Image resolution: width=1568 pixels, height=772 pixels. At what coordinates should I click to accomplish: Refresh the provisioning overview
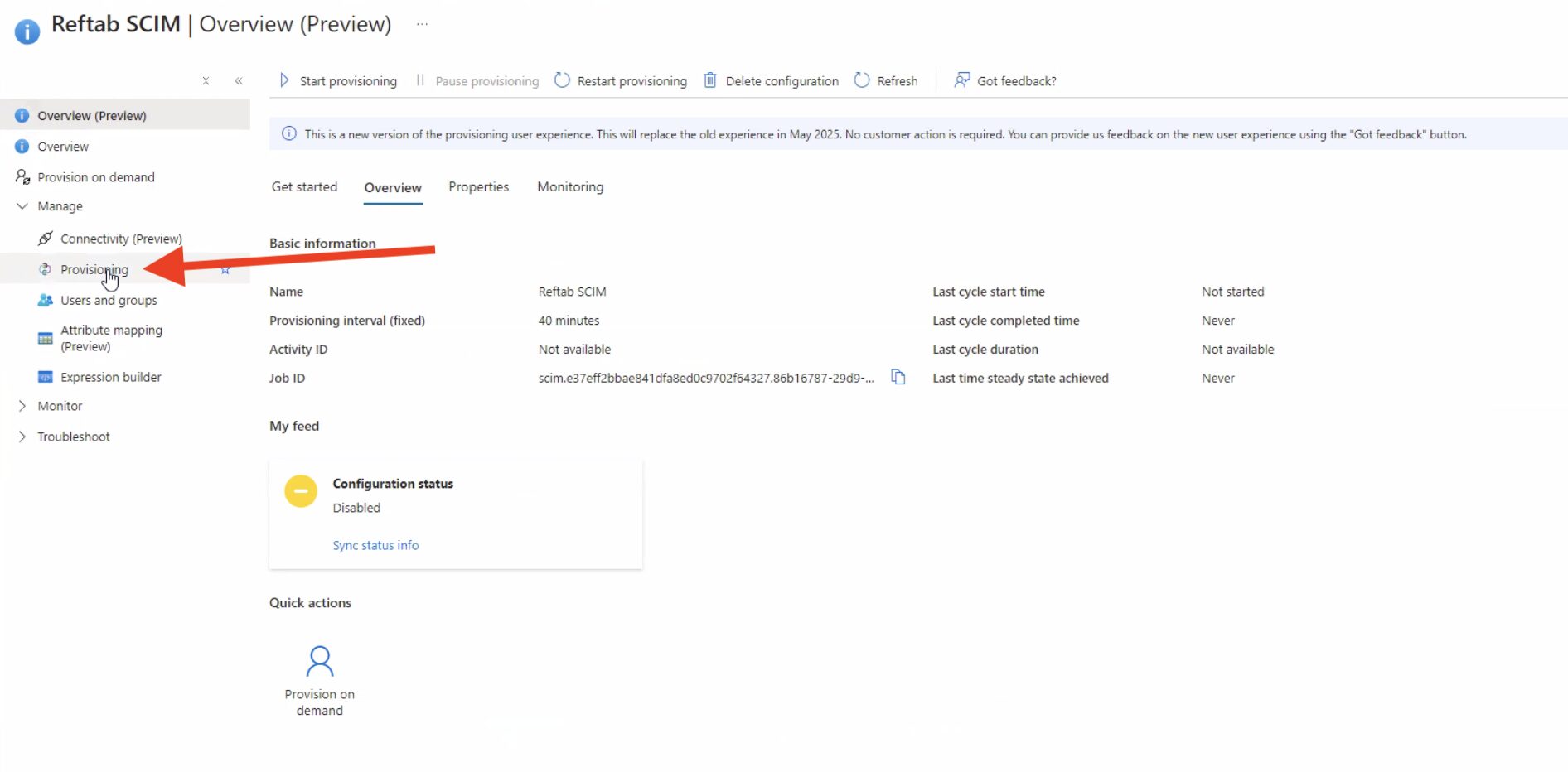coord(886,80)
